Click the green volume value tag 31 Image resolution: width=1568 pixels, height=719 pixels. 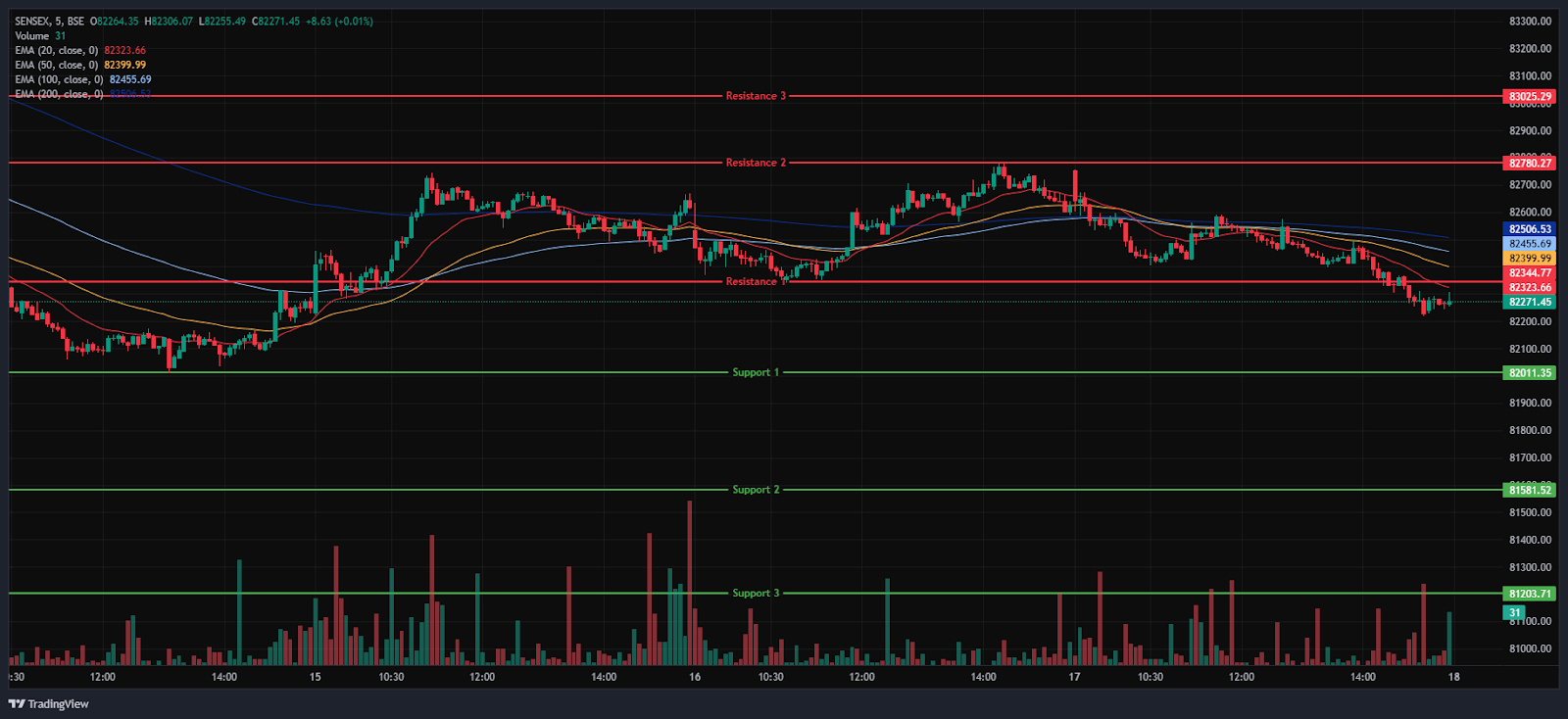[x=1514, y=613]
